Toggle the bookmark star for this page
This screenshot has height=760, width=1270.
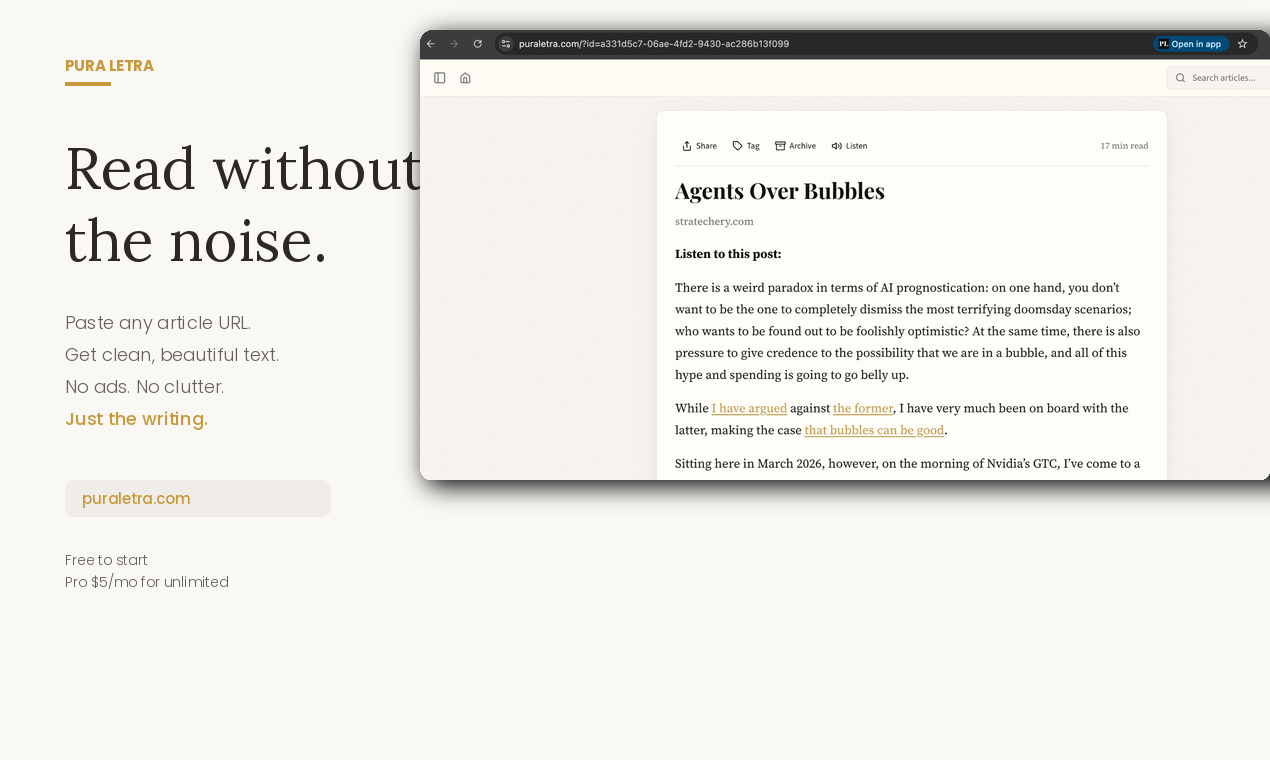click(1242, 43)
